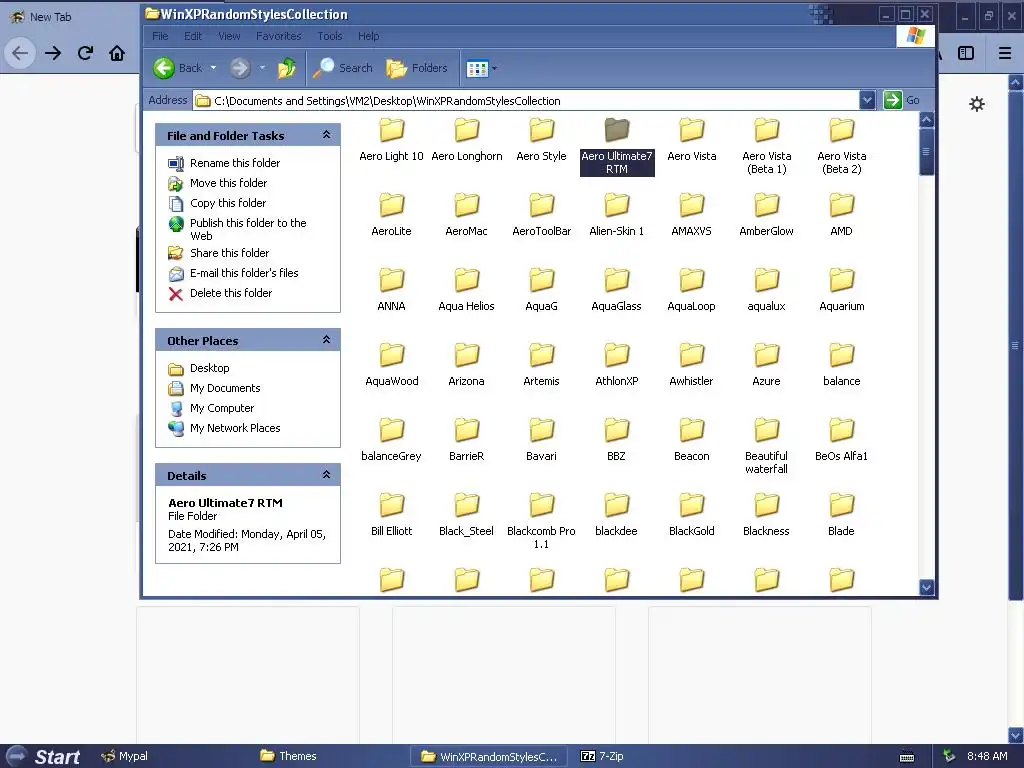Collapse the File and Folder Tasks panel

click(x=327, y=135)
